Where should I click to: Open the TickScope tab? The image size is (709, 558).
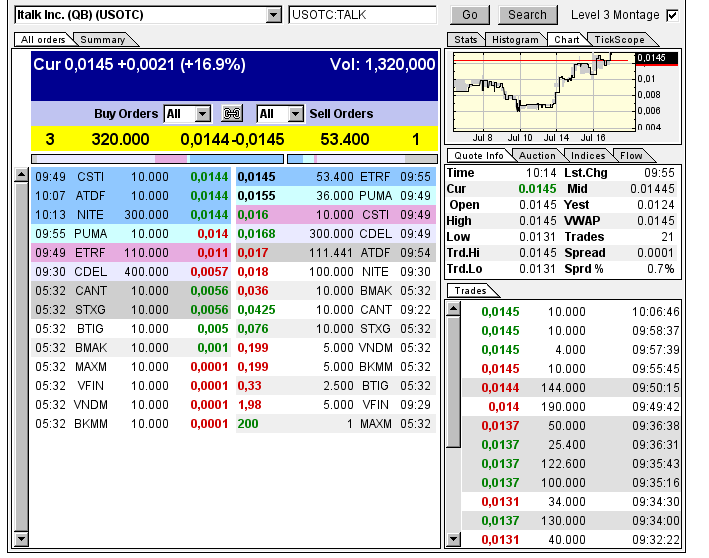(x=619, y=40)
